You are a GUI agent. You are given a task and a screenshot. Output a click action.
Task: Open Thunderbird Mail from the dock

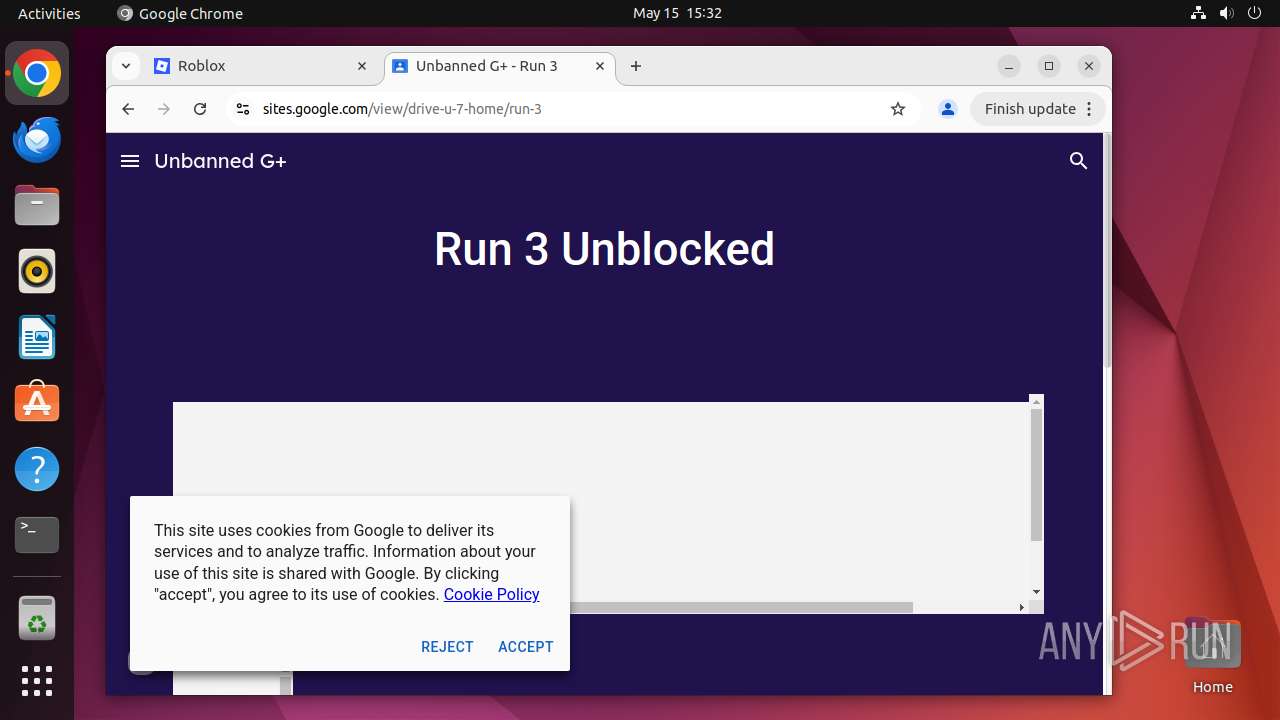point(37,139)
